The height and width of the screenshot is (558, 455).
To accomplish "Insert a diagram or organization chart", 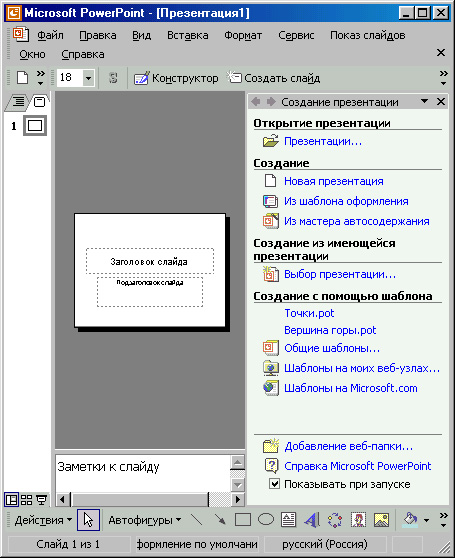I will point(335,520).
